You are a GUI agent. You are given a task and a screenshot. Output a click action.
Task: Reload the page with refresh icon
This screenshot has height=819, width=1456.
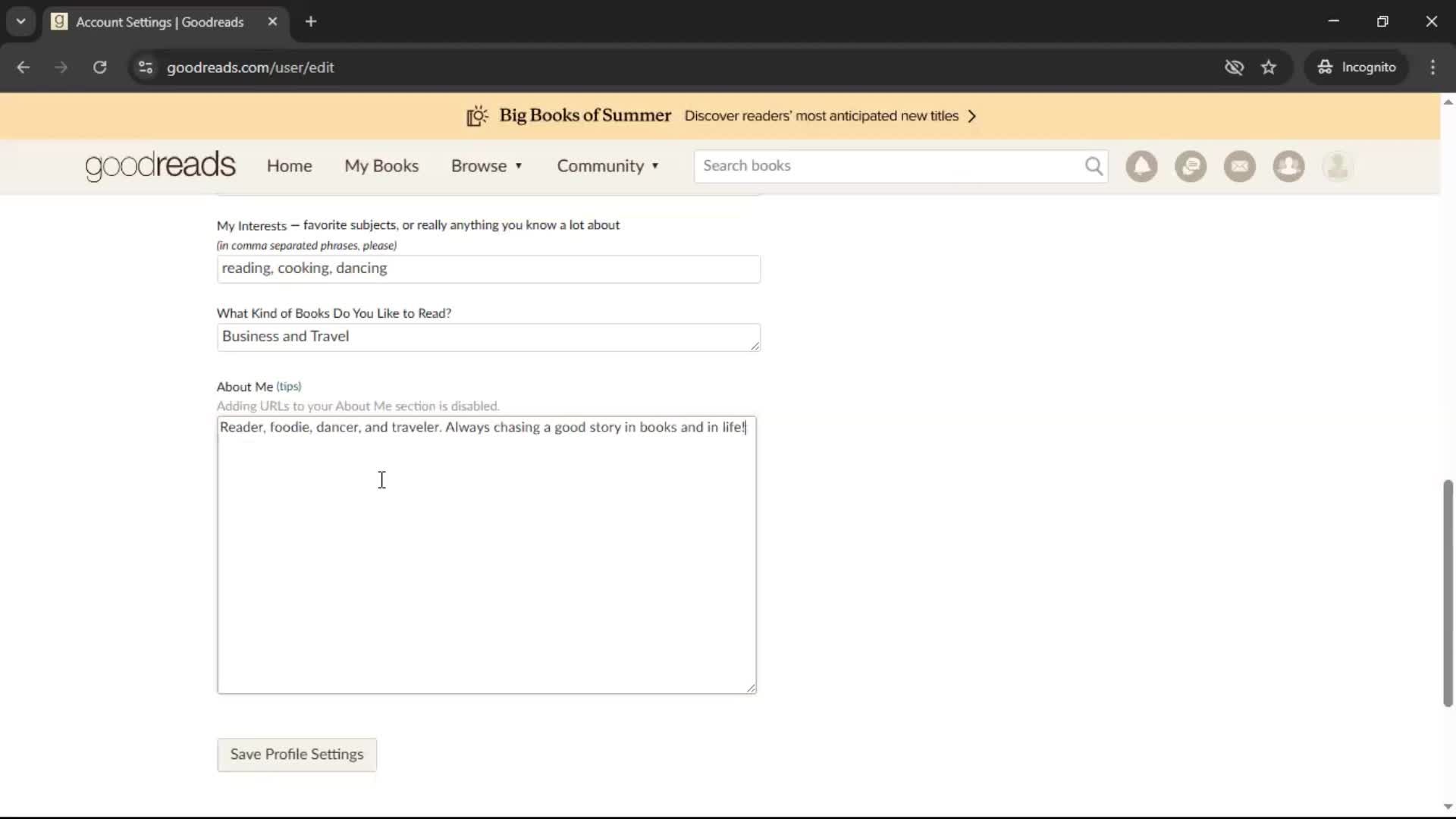pos(99,67)
